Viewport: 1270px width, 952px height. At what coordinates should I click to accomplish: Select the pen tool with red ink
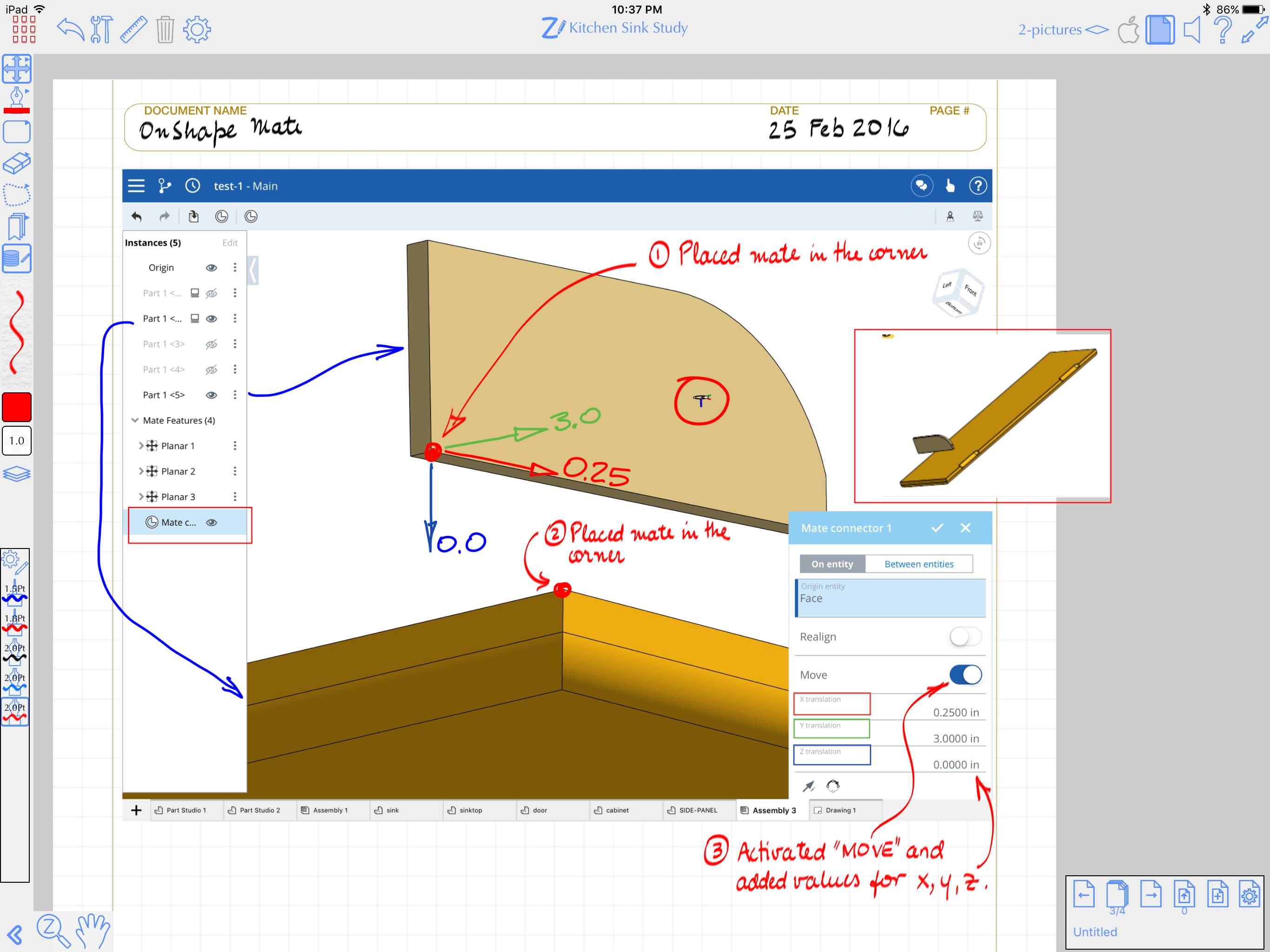coord(17,100)
